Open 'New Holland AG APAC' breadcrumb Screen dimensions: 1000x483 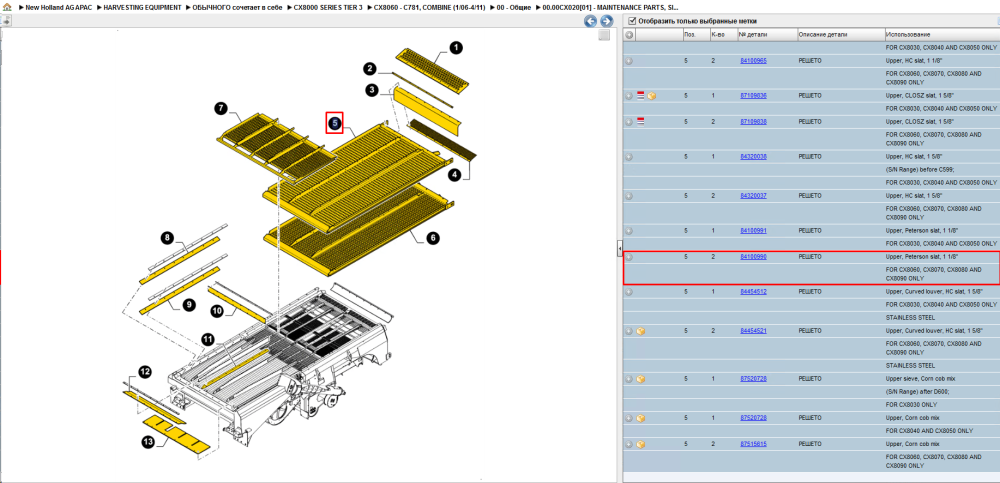[57, 7]
